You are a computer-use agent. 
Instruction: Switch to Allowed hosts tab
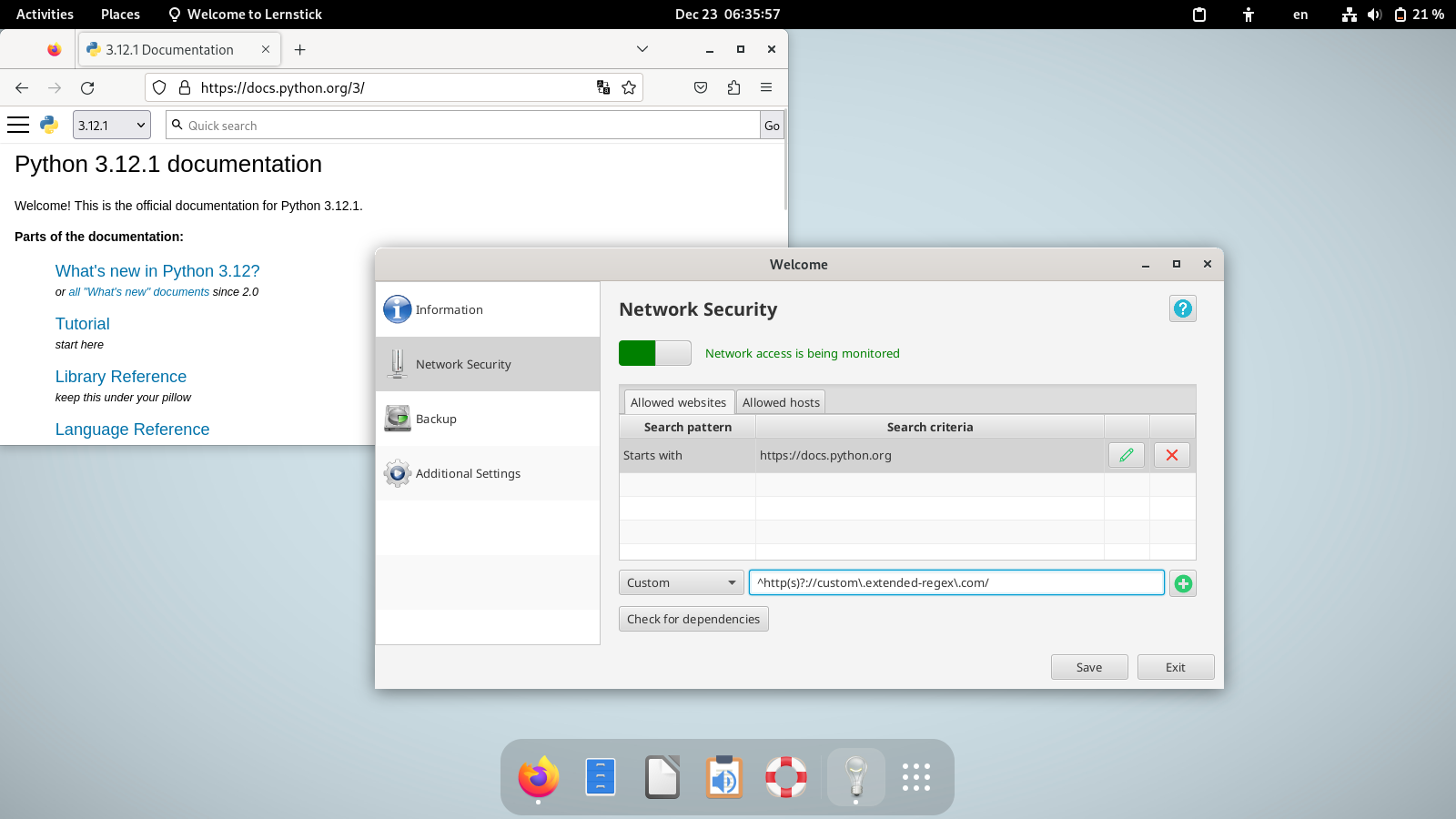pyautogui.click(x=781, y=402)
